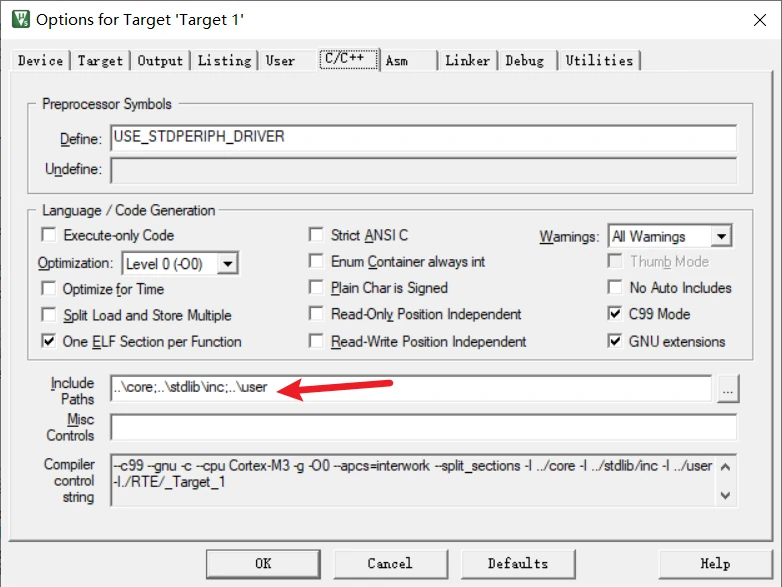This screenshot has width=782, height=587.
Task: Enable the Execute-only Code checkbox
Action: pyautogui.click(x=48, y=236)
